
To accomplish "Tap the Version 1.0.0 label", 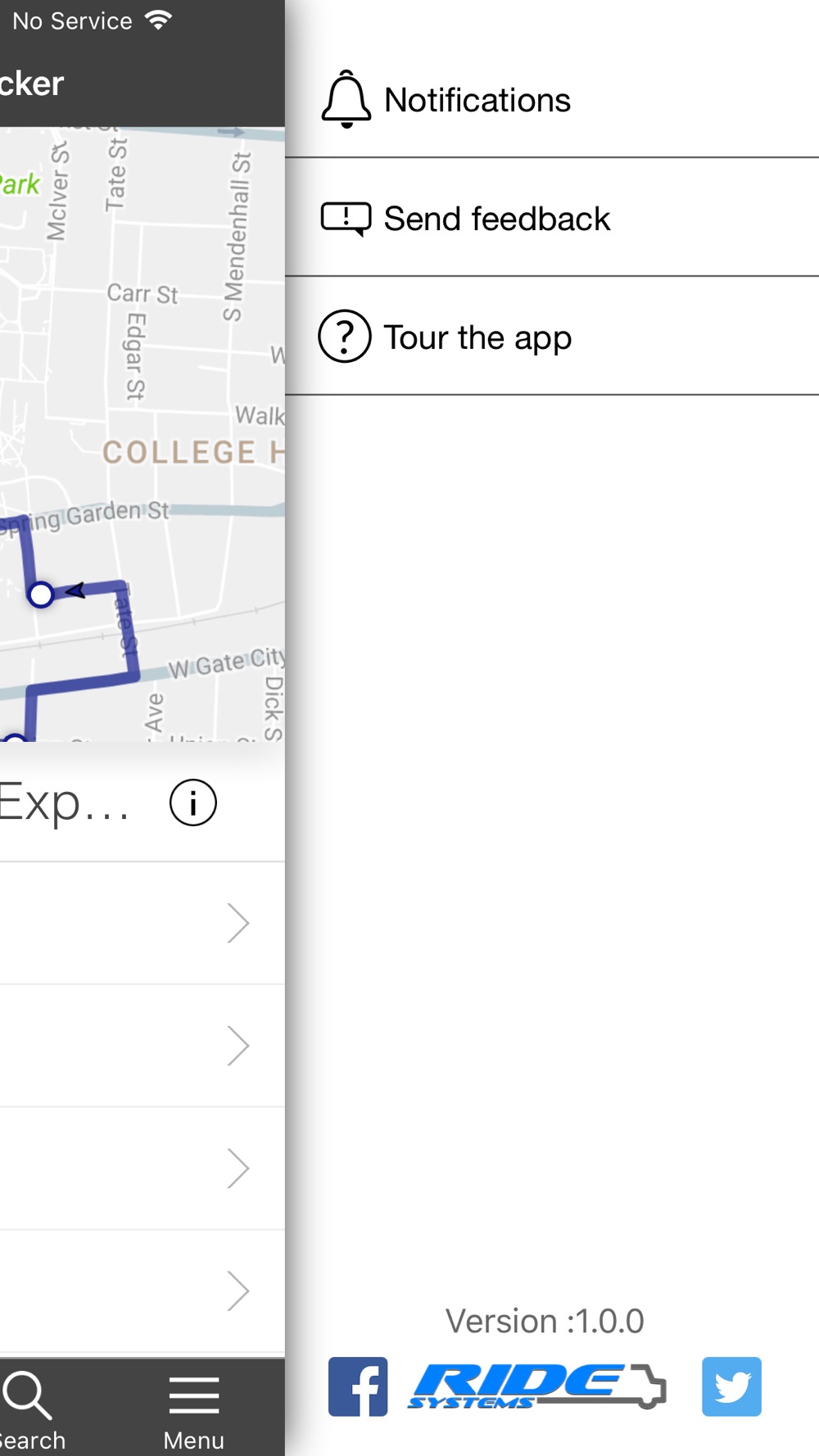I will 545,1321.
